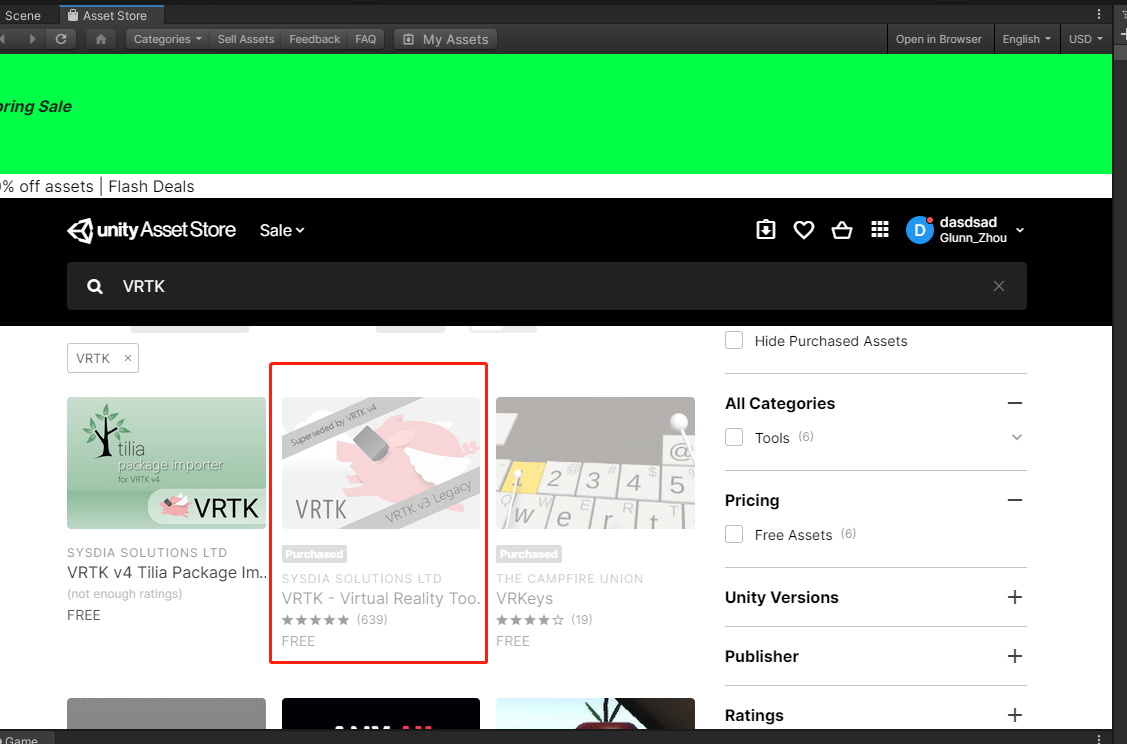Focus the VRTK search field
This screenshot has height=744, width=1127.
coord(546,286)
